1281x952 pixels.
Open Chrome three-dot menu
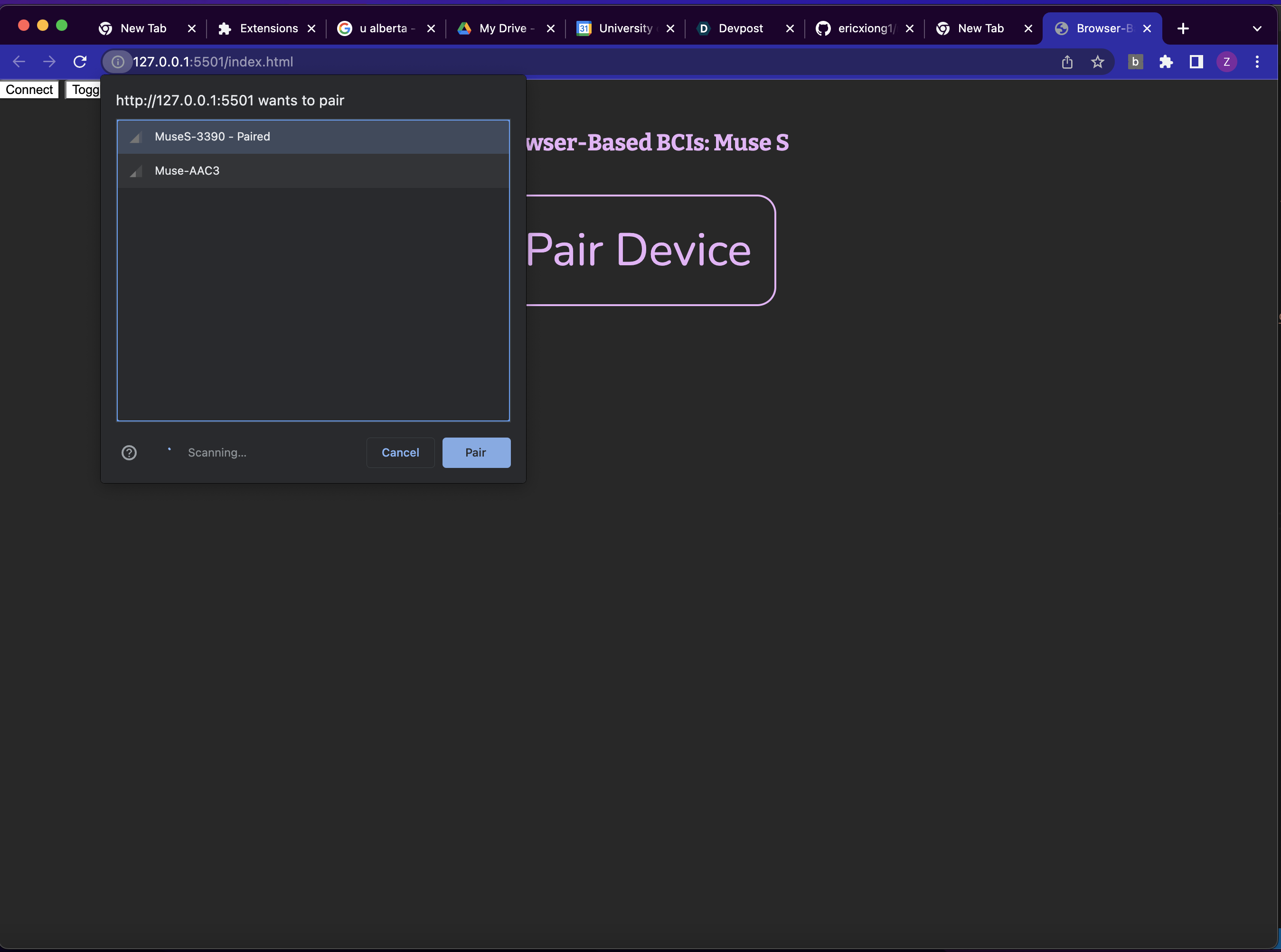[1257, 62]
